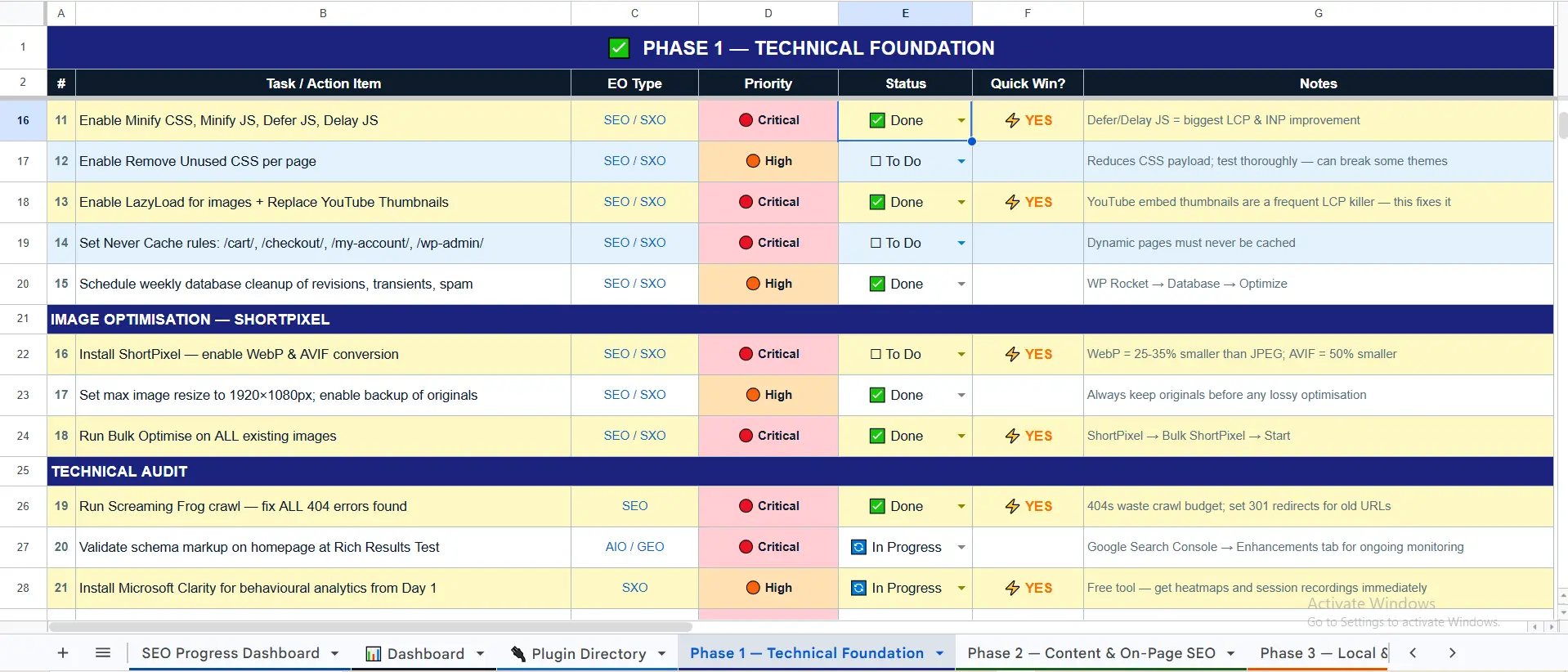The height and width of the screenshot is (672, 1568).
Task: Click green Done checkbox in row 18
Action: pyautogui.click(x=877, y=202)
